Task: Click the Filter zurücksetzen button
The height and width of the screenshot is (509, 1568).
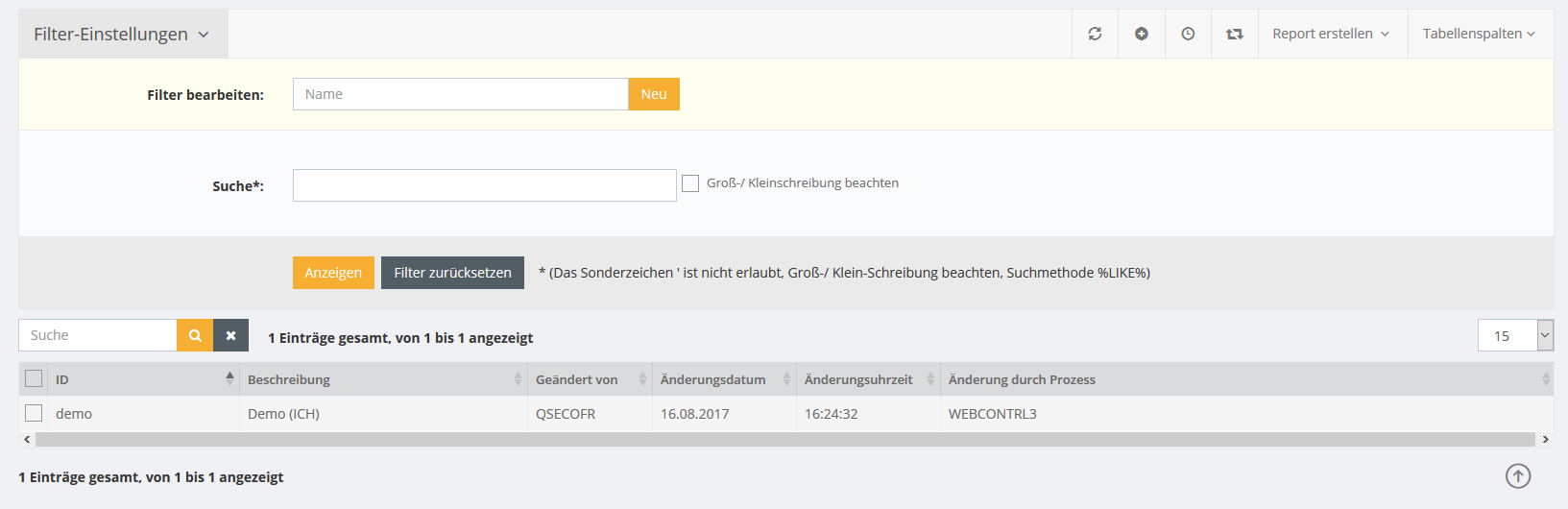Action: (452, 273)
